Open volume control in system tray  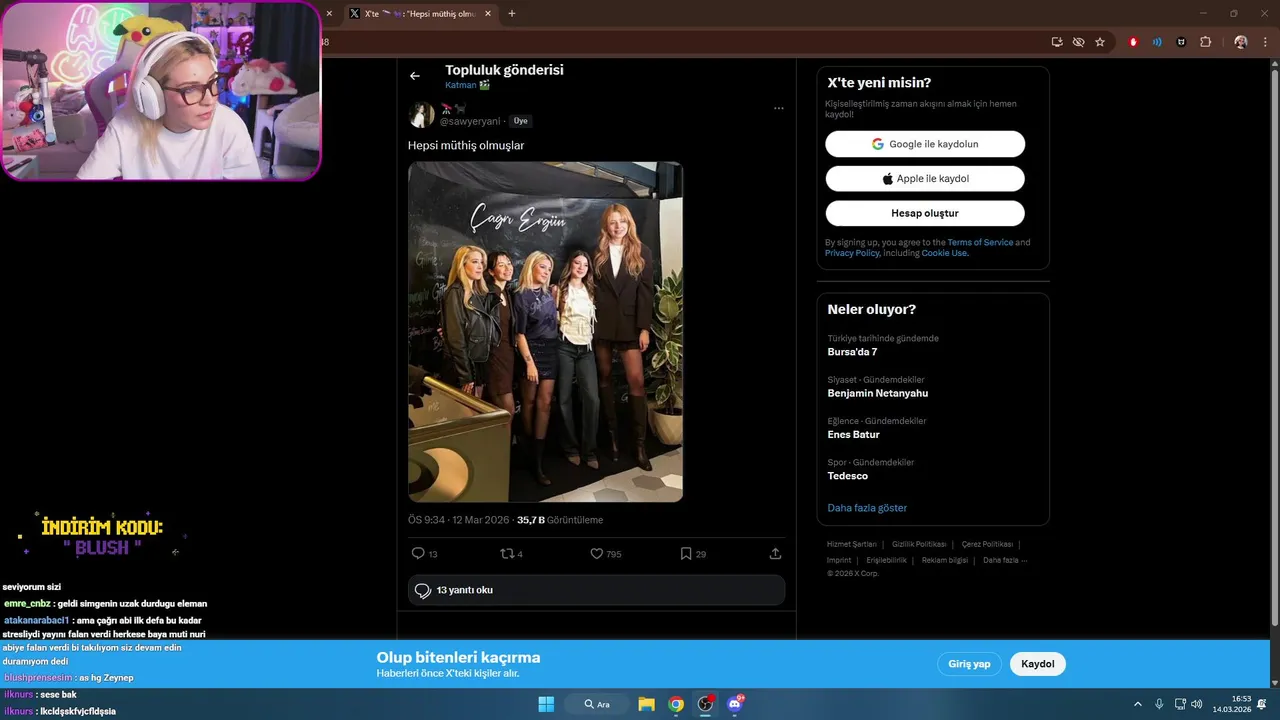click(x=1197, y=704)
